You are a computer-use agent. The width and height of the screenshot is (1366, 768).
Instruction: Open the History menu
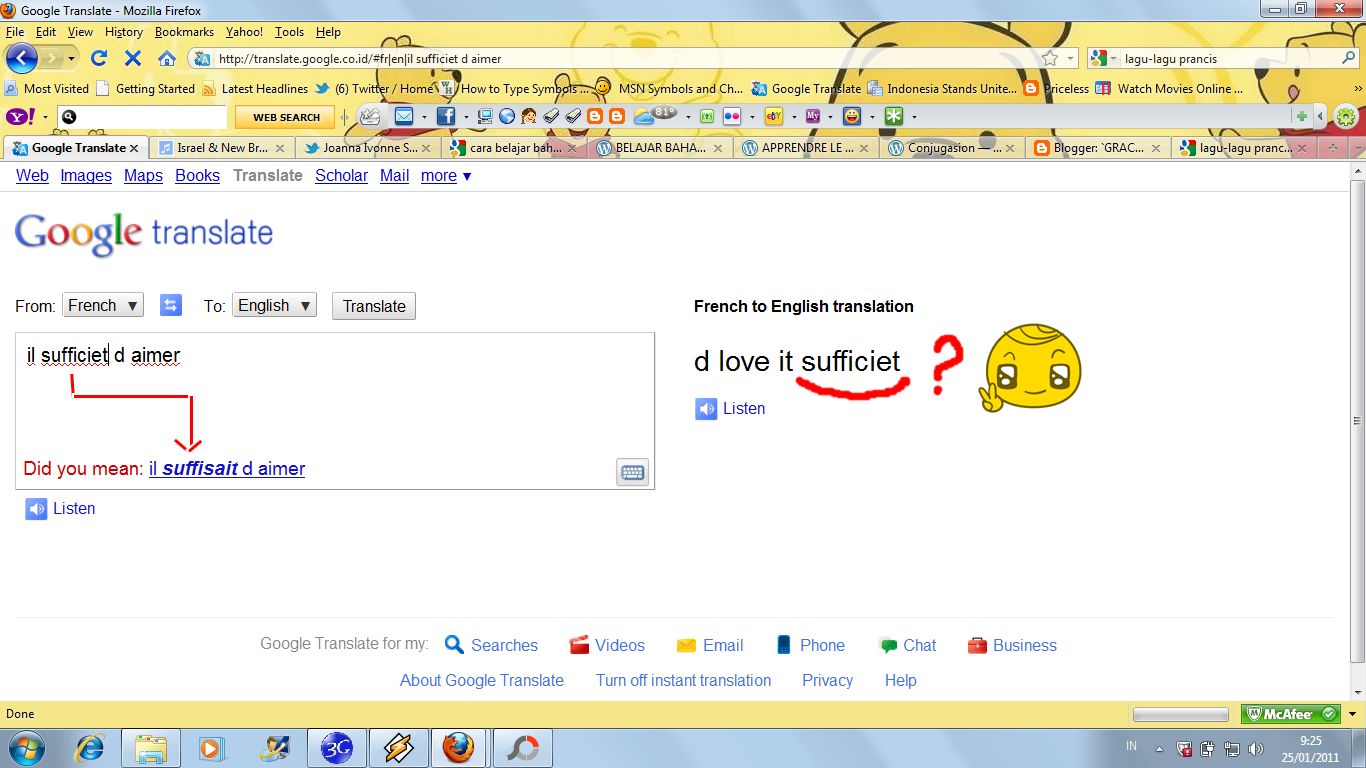tap(124, 32)
